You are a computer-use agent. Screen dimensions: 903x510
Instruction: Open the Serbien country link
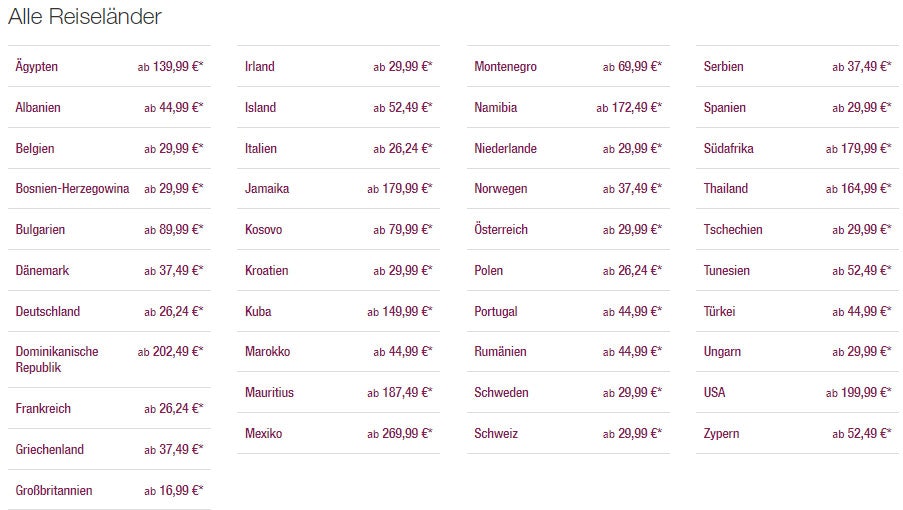pos(724,67)
